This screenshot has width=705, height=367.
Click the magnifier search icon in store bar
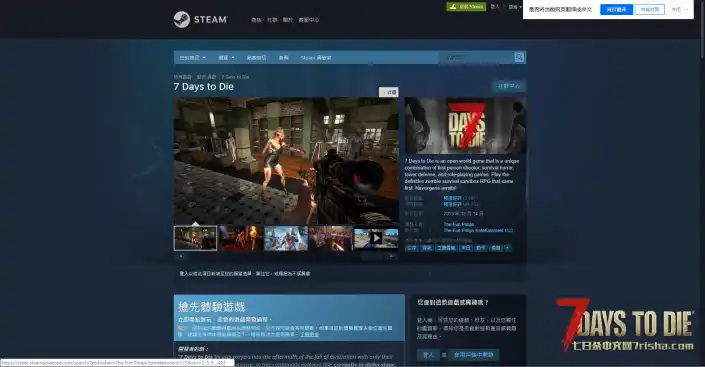[x=519, y=57]
